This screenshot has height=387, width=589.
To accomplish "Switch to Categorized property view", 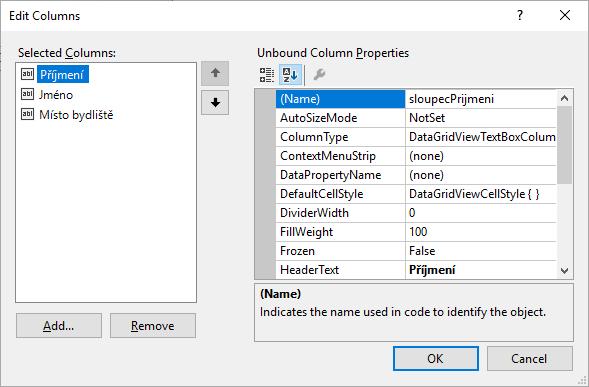I will 267,75.
